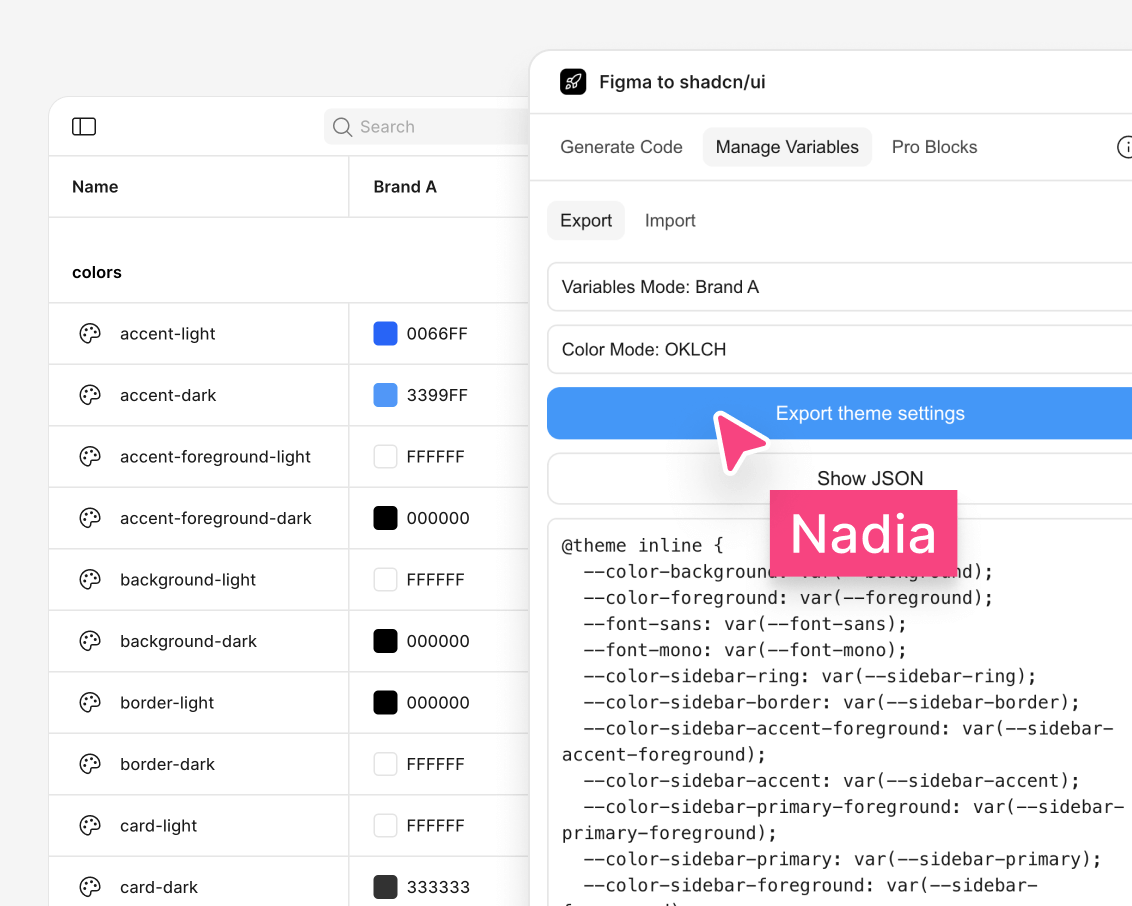Image resolution: width=1132 pixels, height=906 pixels.
Task: Switch to the Generate Code tab
Action: coord(622,147)
